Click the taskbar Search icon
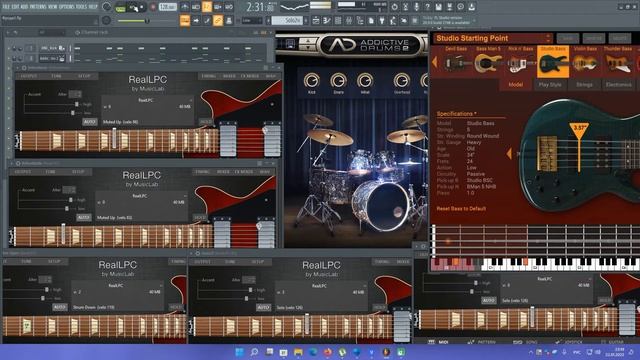 [254, 352]
